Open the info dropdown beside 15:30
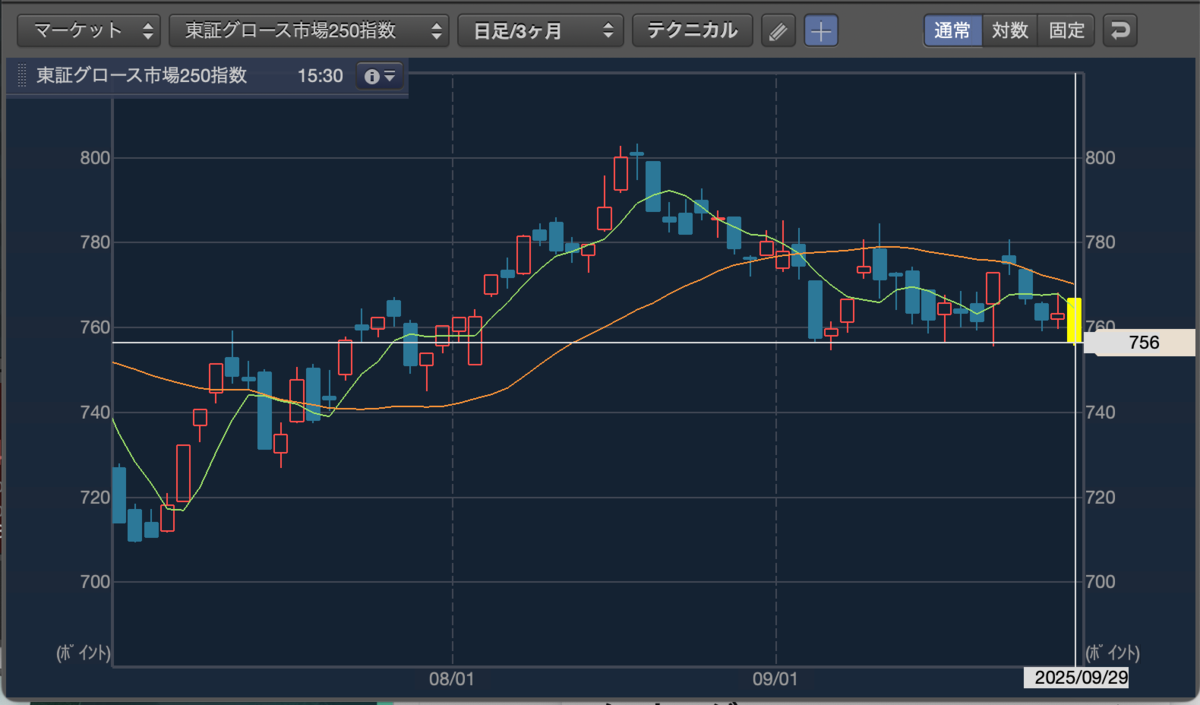The height and width of the screenshot is (705, 1200). click(380, 76)
